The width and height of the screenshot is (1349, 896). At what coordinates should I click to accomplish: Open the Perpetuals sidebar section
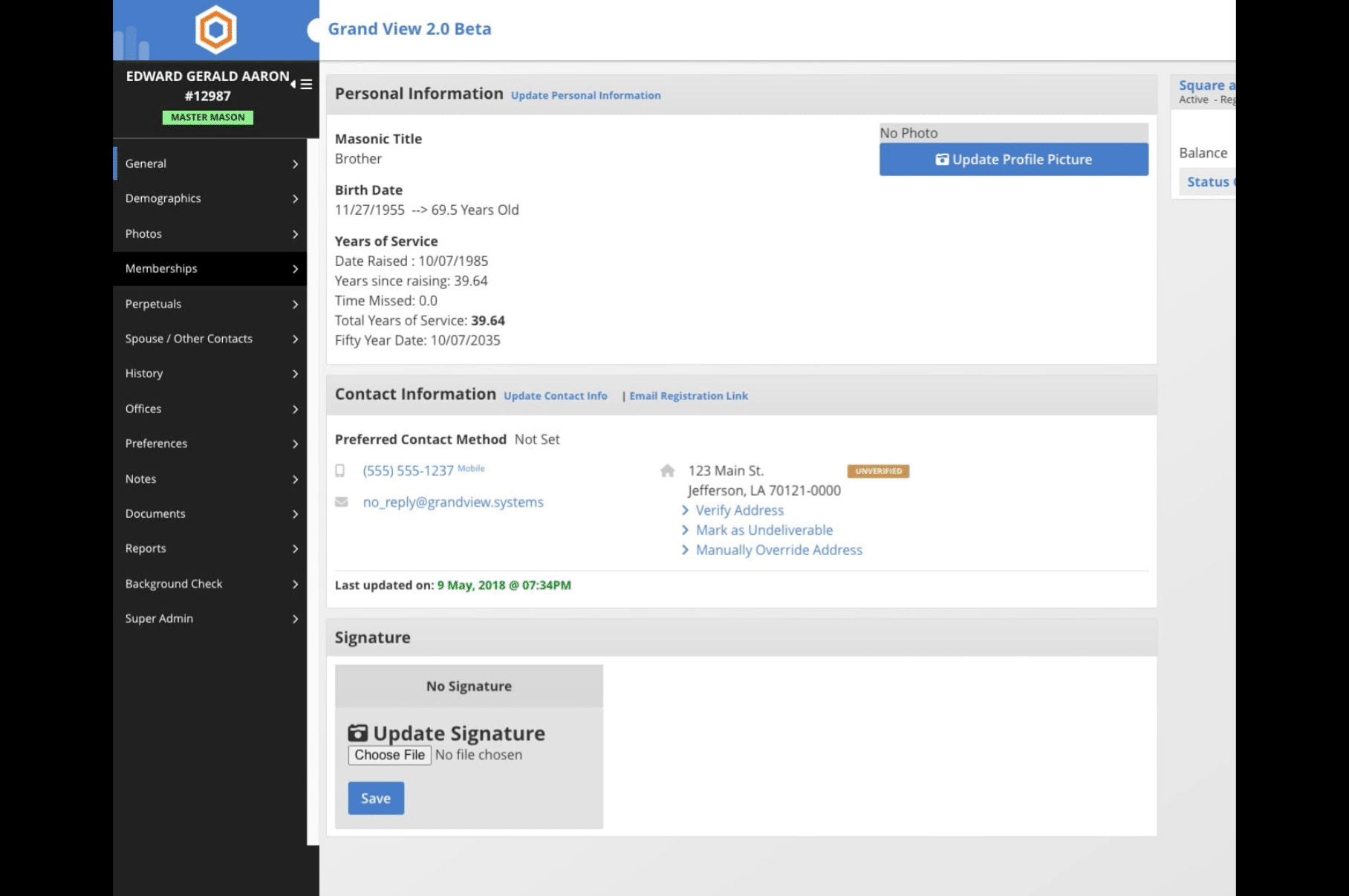tap(210, 303)
